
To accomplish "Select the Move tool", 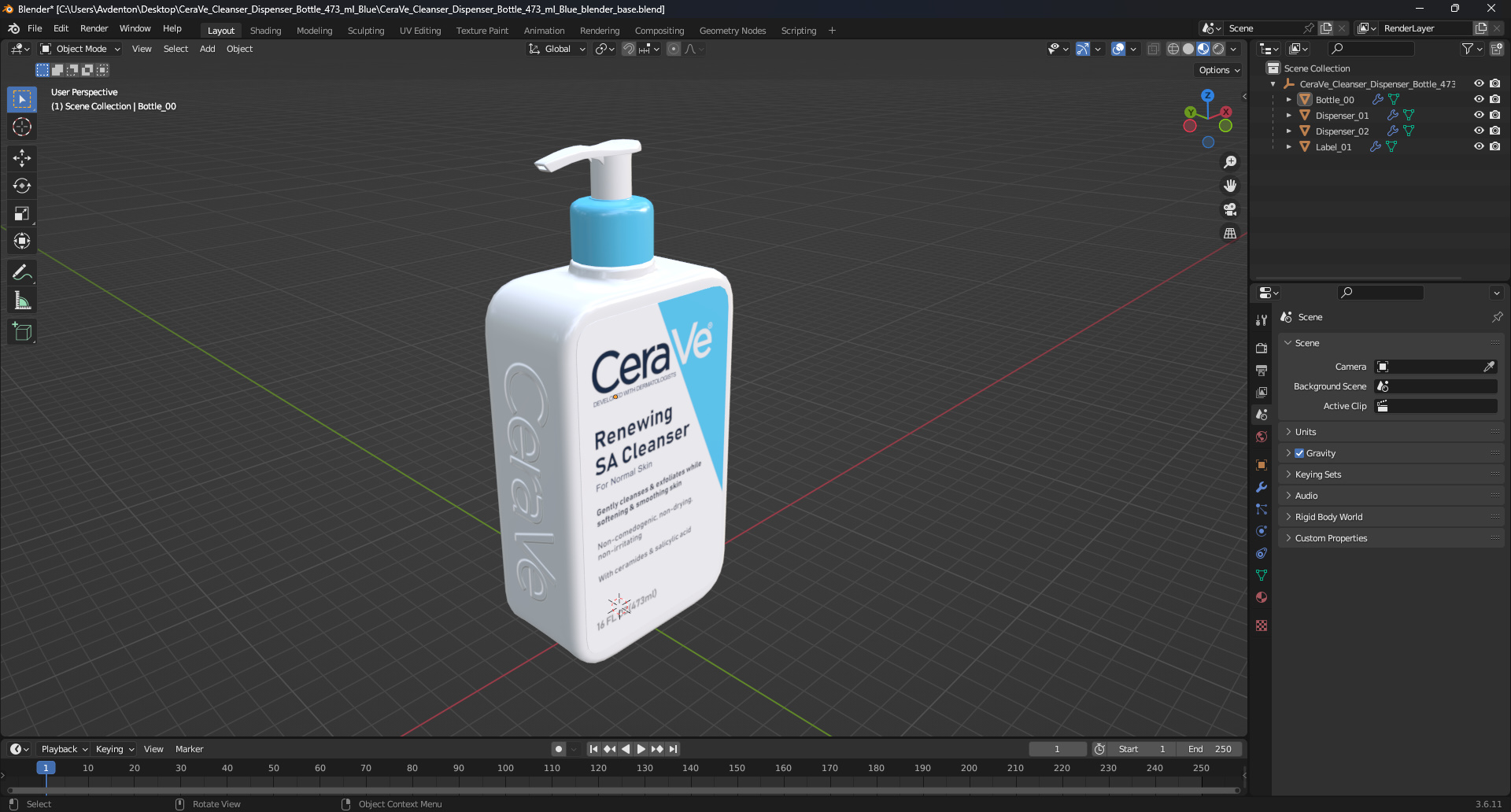I will [22, 158].
